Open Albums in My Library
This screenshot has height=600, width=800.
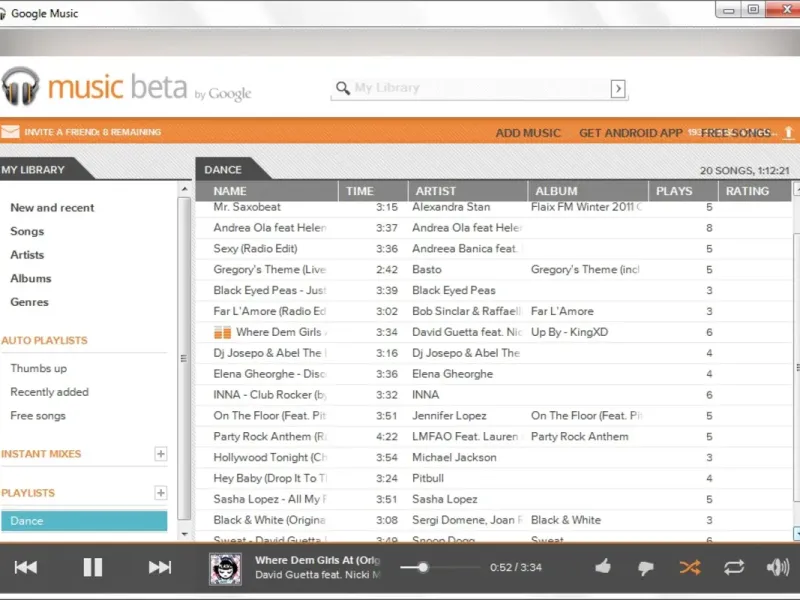[x=31, y=278]
